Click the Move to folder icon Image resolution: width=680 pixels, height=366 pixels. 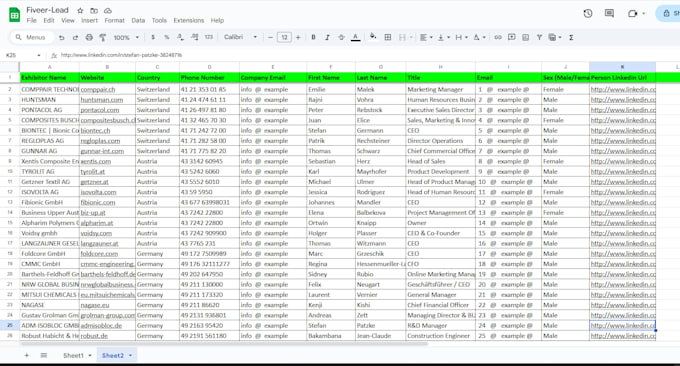[94, 10]
